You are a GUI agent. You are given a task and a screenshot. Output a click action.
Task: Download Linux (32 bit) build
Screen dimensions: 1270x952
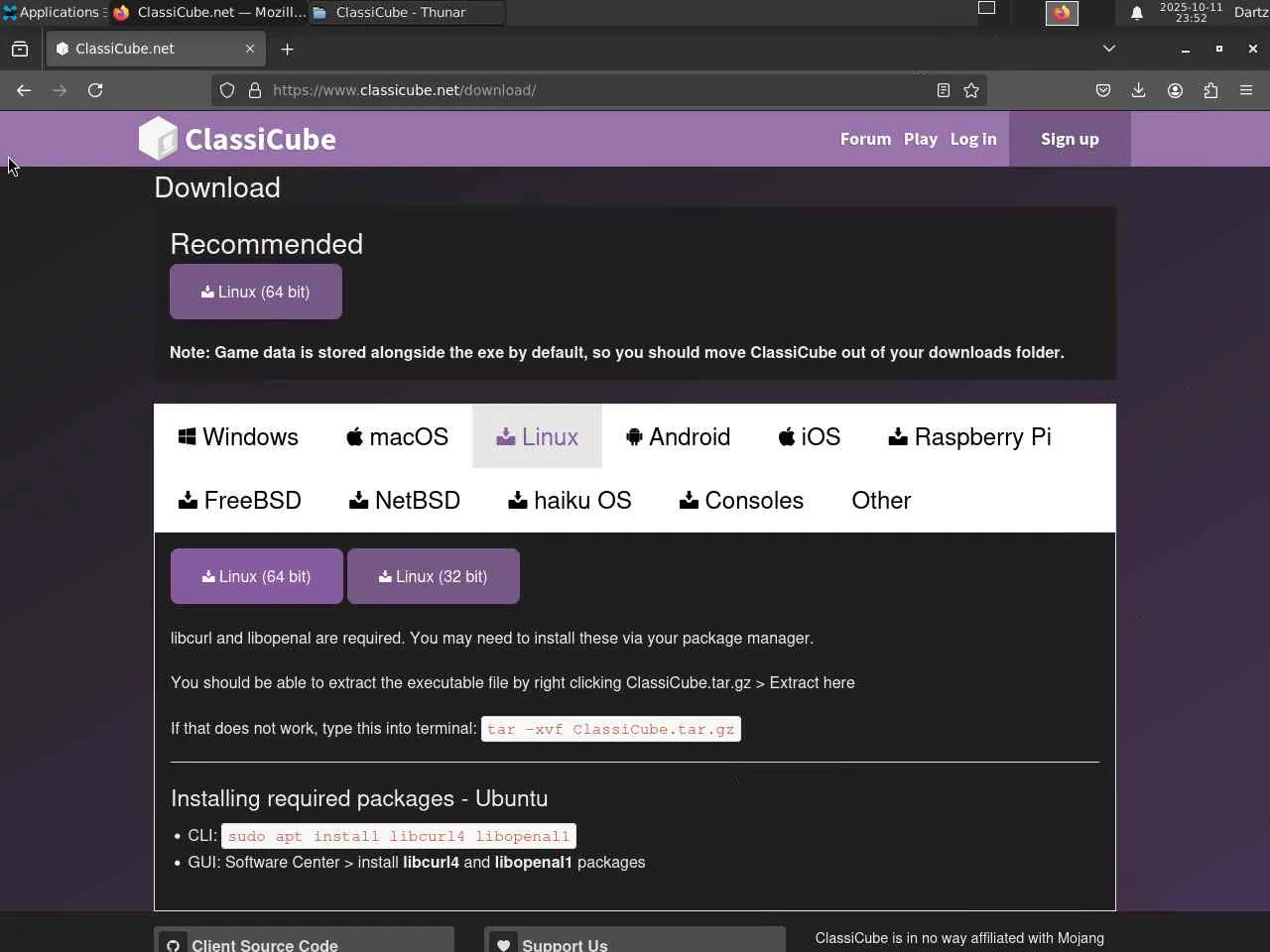click(x=434, y=576)
